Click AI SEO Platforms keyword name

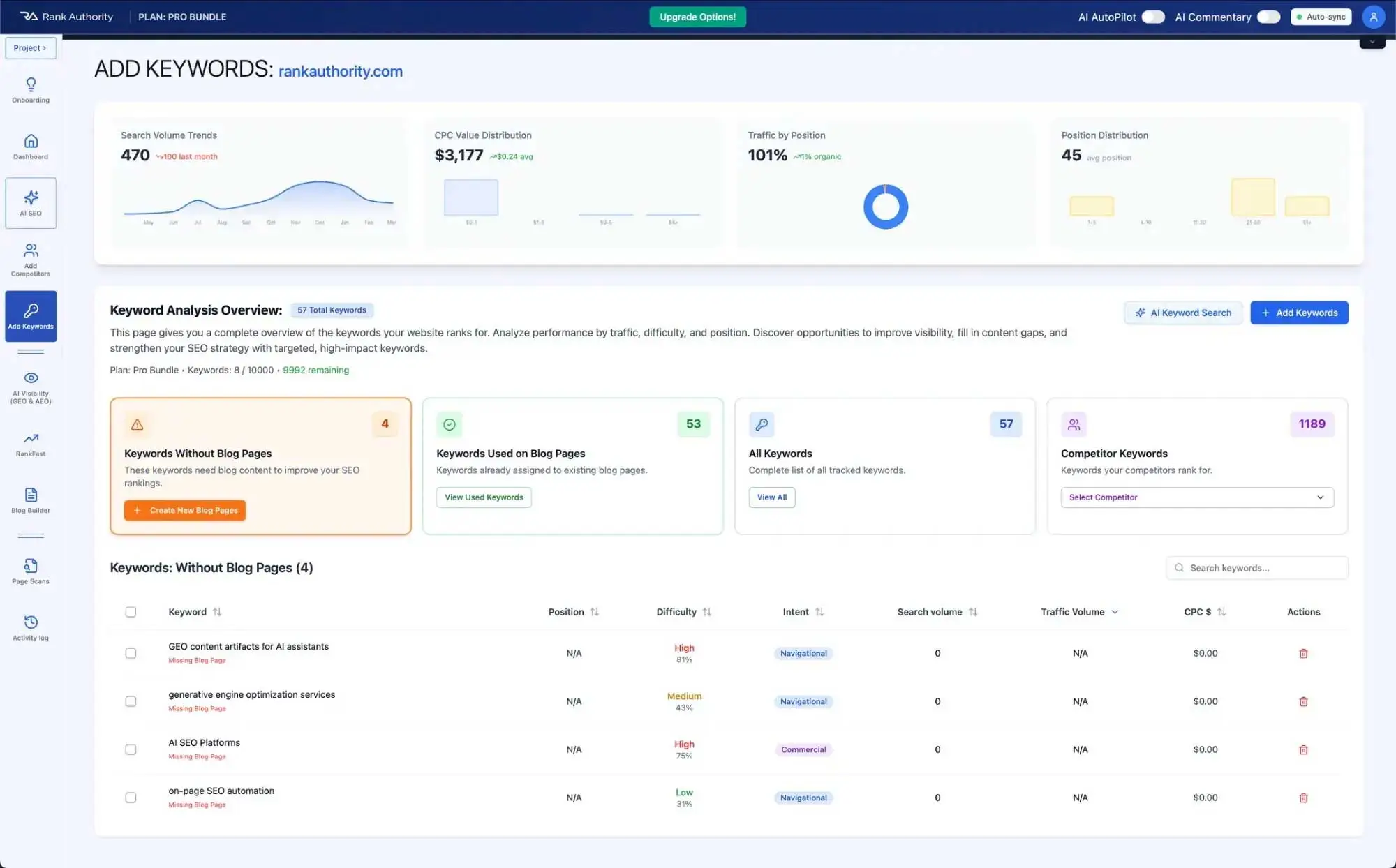pos(204,743)
